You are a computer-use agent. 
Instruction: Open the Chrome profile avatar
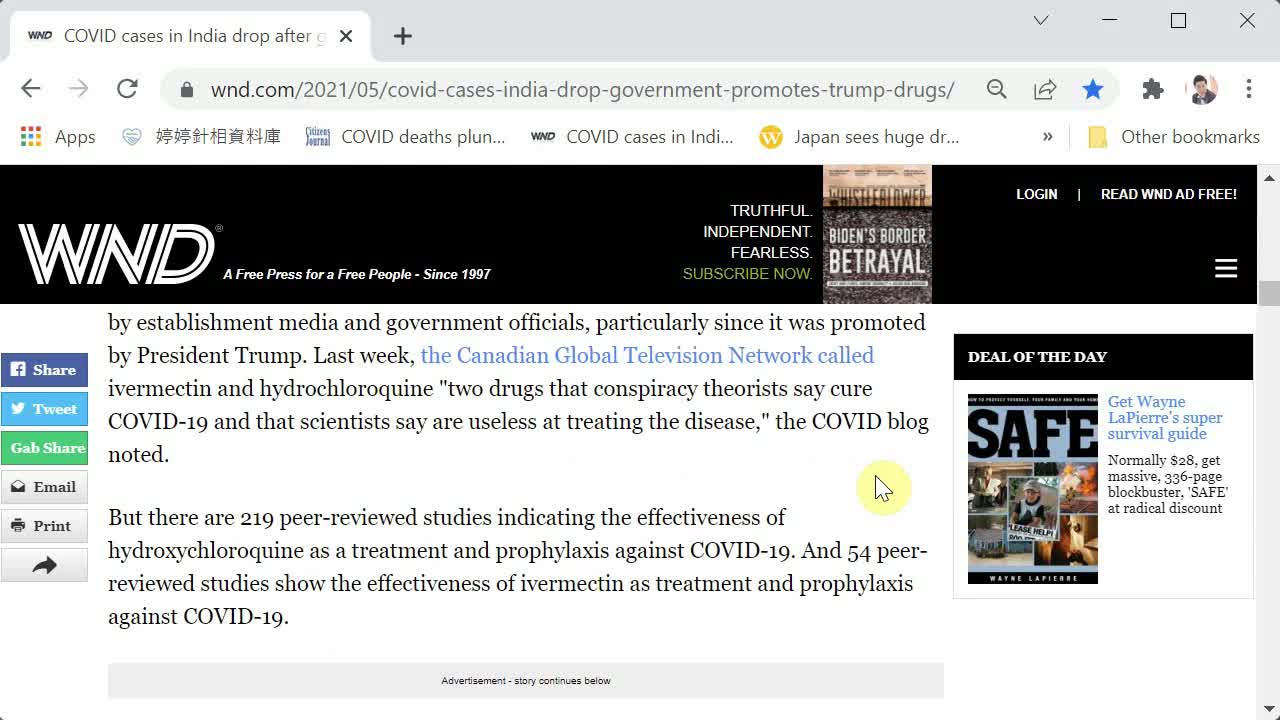1202,89
